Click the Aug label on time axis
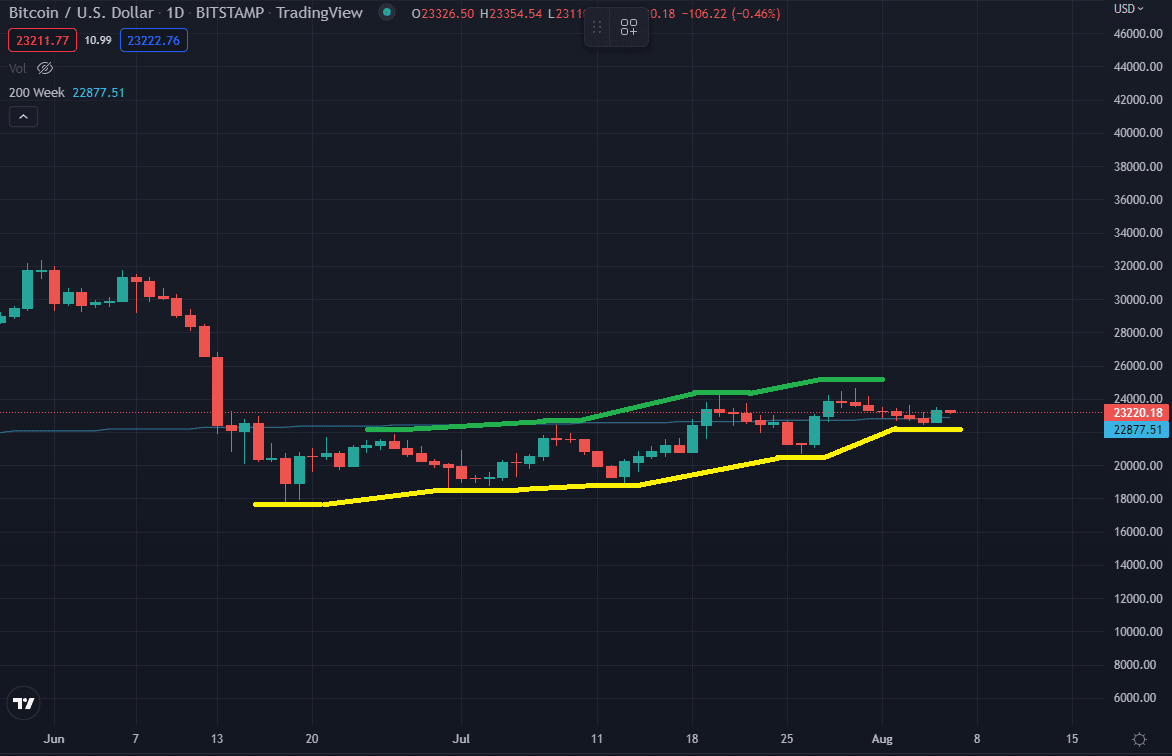 [882, 739]
